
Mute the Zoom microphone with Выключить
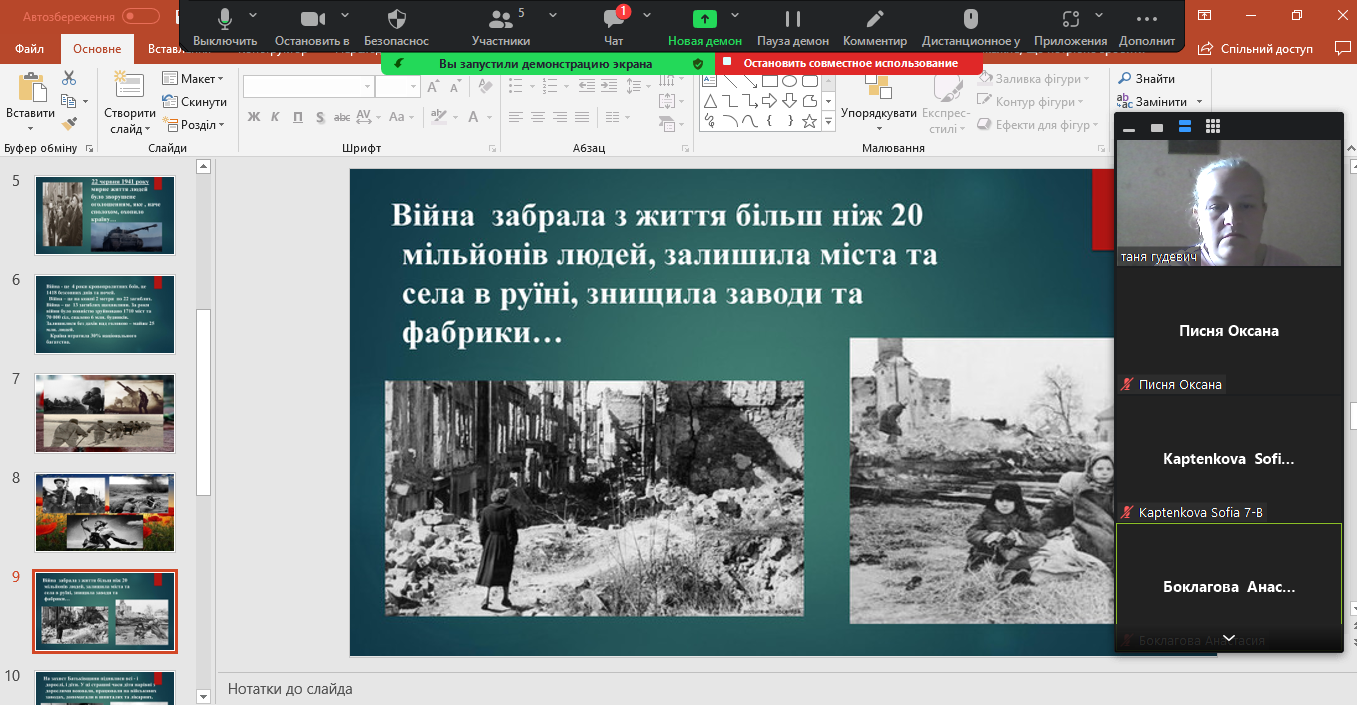coord(225,28)
